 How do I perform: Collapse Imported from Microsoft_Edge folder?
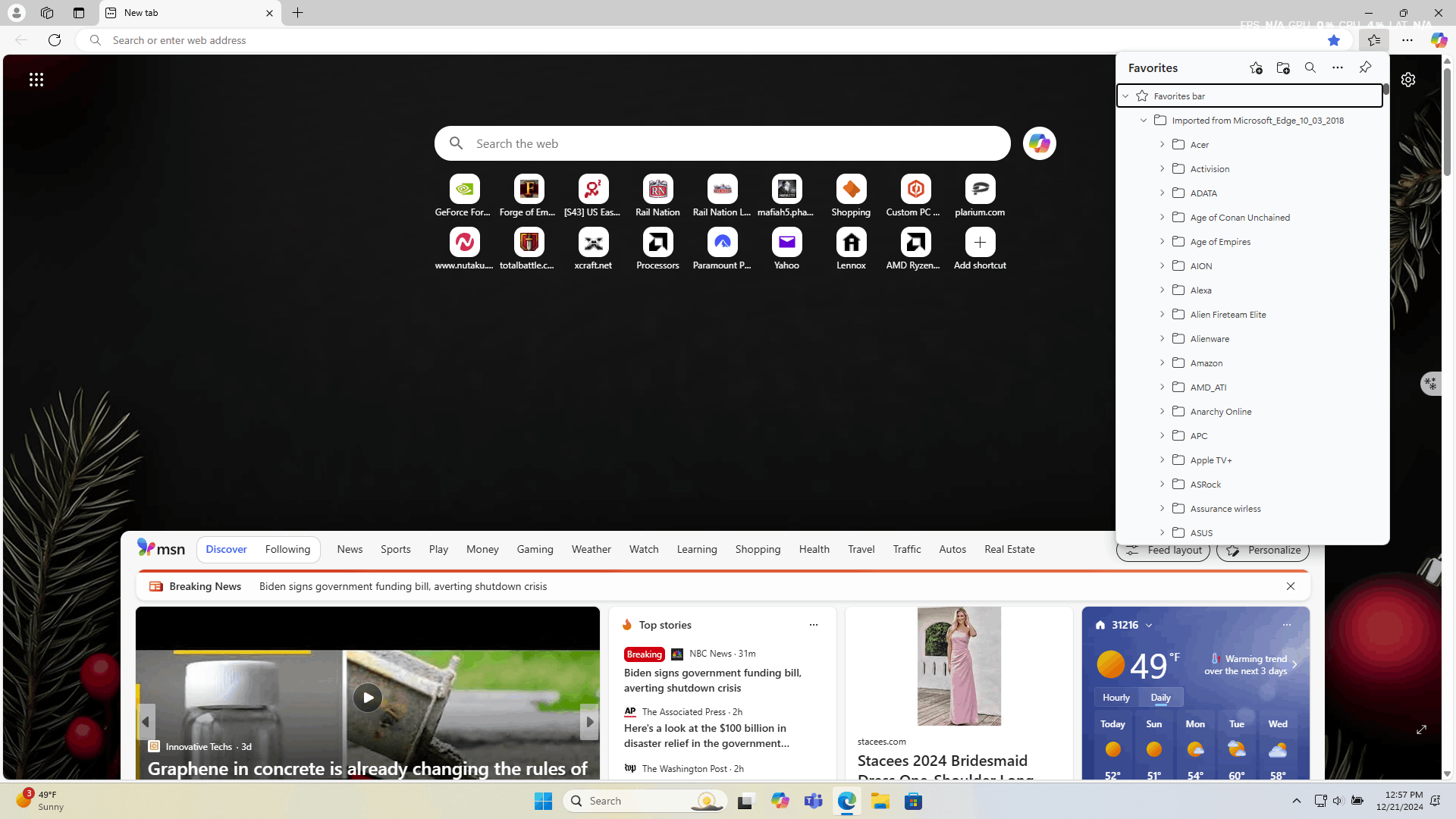coord(1144,121)
